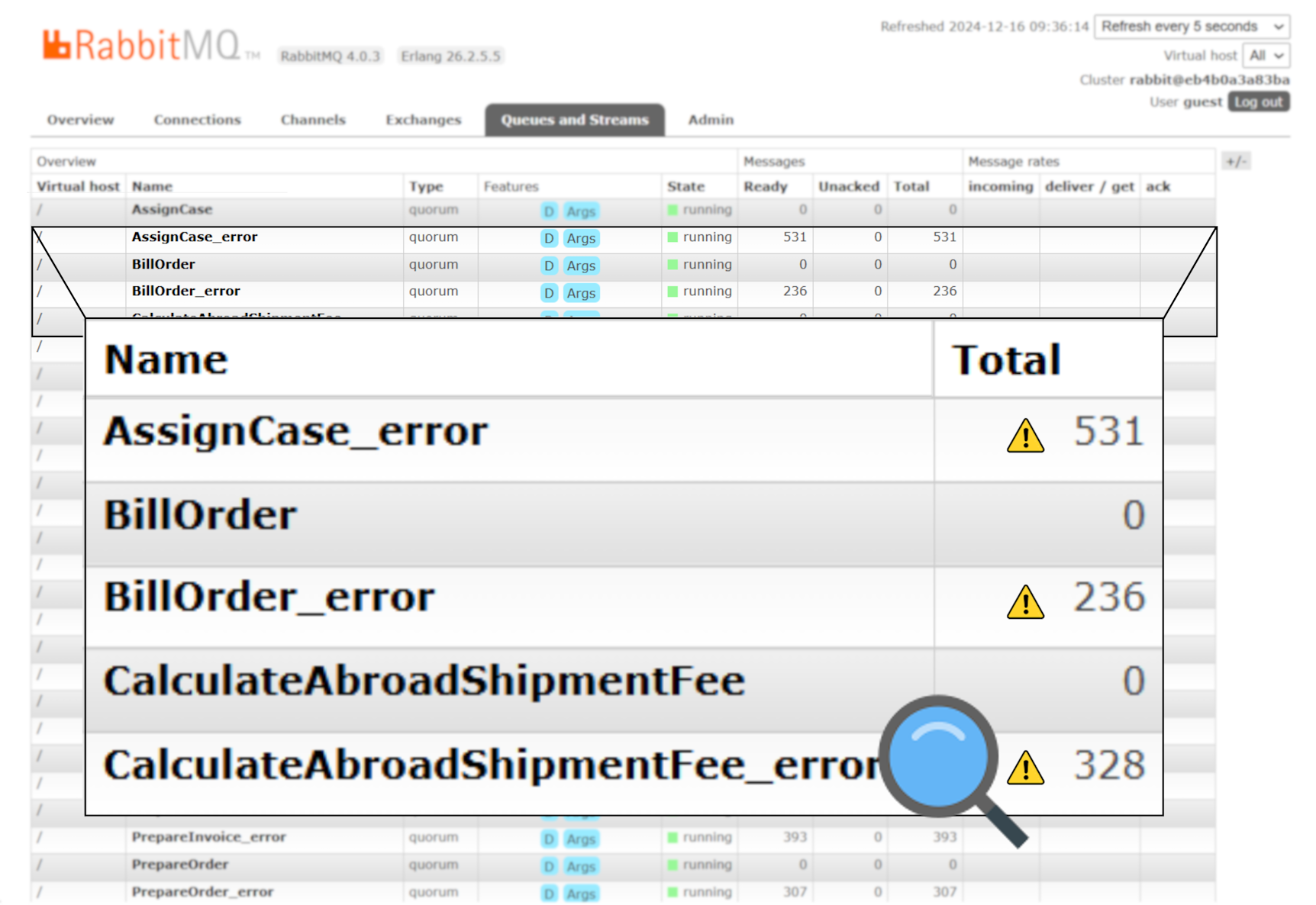Viewport: 1316px width, 905px height.
Task: Open the PrepareOrder_error queue
Action: [202, 892]
